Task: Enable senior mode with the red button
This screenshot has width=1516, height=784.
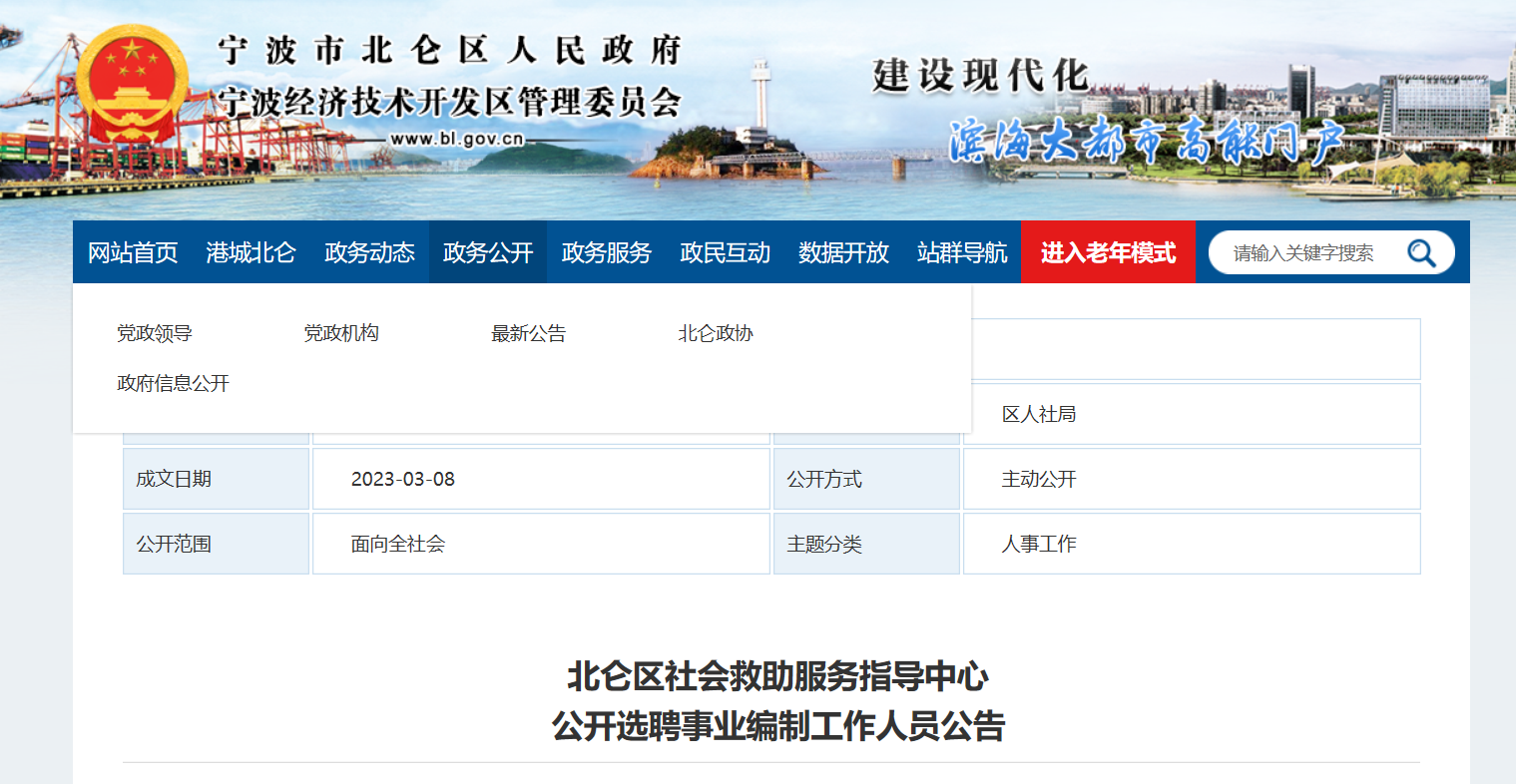Action: pos(1108,252)
